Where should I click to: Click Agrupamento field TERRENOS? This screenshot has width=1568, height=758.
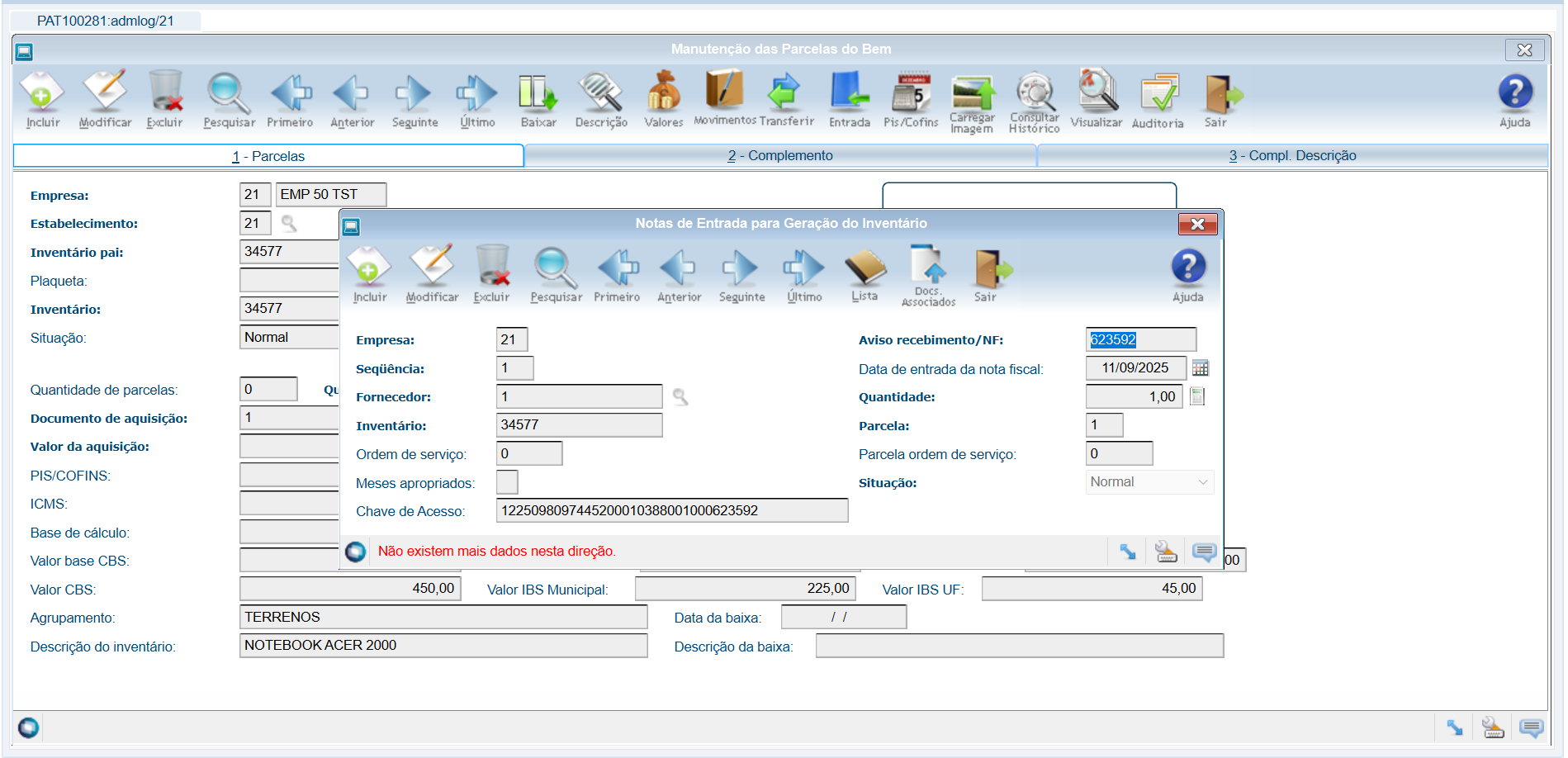coord(443,617)
